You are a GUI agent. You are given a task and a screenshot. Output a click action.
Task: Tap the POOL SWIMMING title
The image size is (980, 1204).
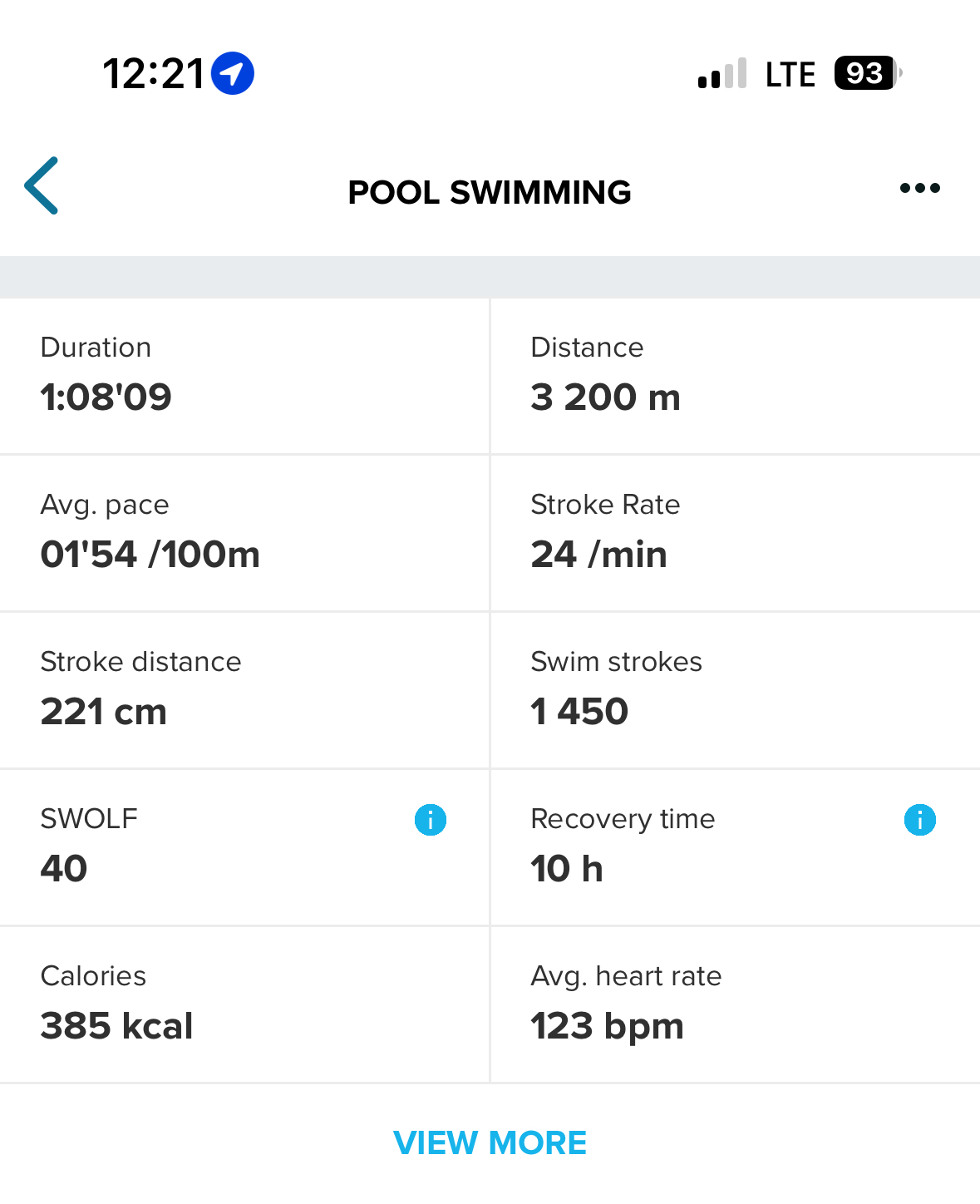(x=490, y=192)
